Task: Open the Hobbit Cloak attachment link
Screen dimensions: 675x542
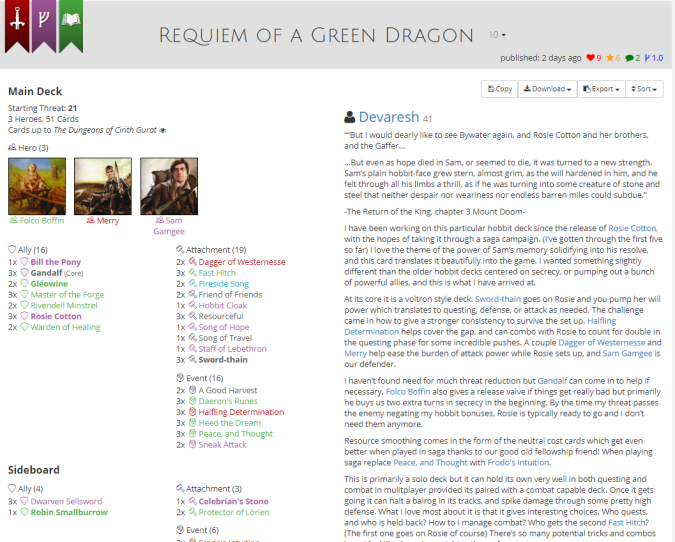Action: click(223, 305)
